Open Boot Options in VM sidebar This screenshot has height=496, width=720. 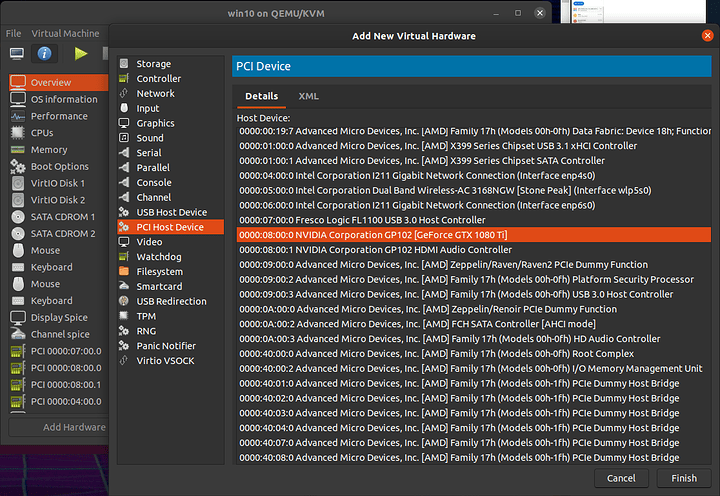point(59,167)
